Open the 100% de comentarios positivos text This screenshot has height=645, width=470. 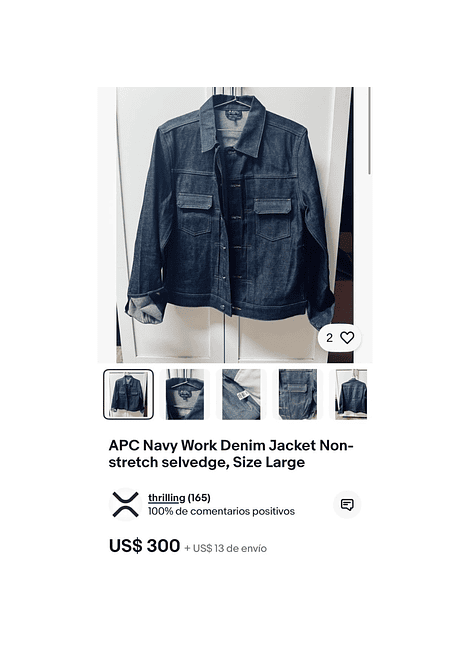(221, 511)
